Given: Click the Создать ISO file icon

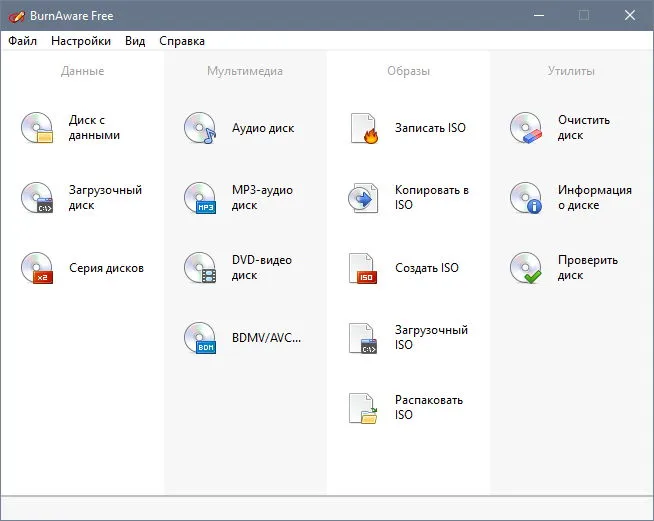Looking at the screenshot, I should coord(363,268).
